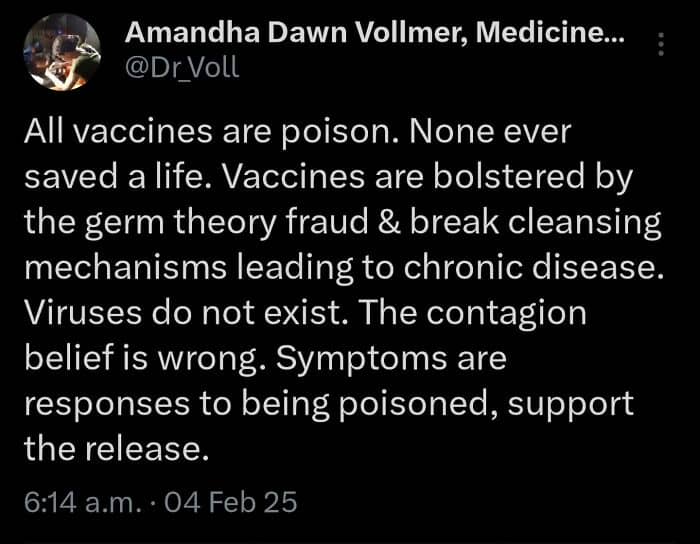
Task: Click the @Dr_Voll handle
Action: click(x=181, y=69)
